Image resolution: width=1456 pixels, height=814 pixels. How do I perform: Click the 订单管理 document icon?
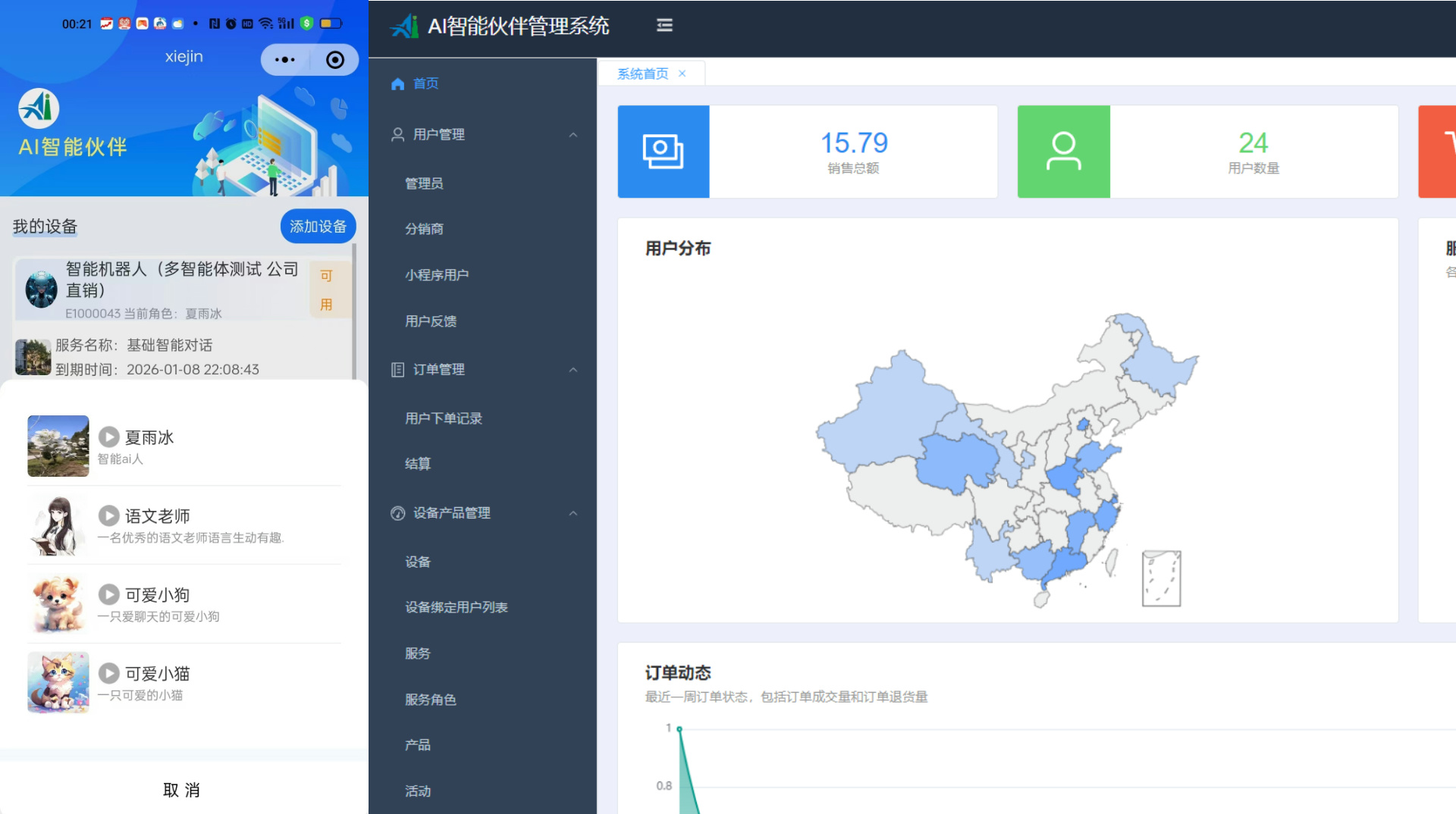click(397, 370)
